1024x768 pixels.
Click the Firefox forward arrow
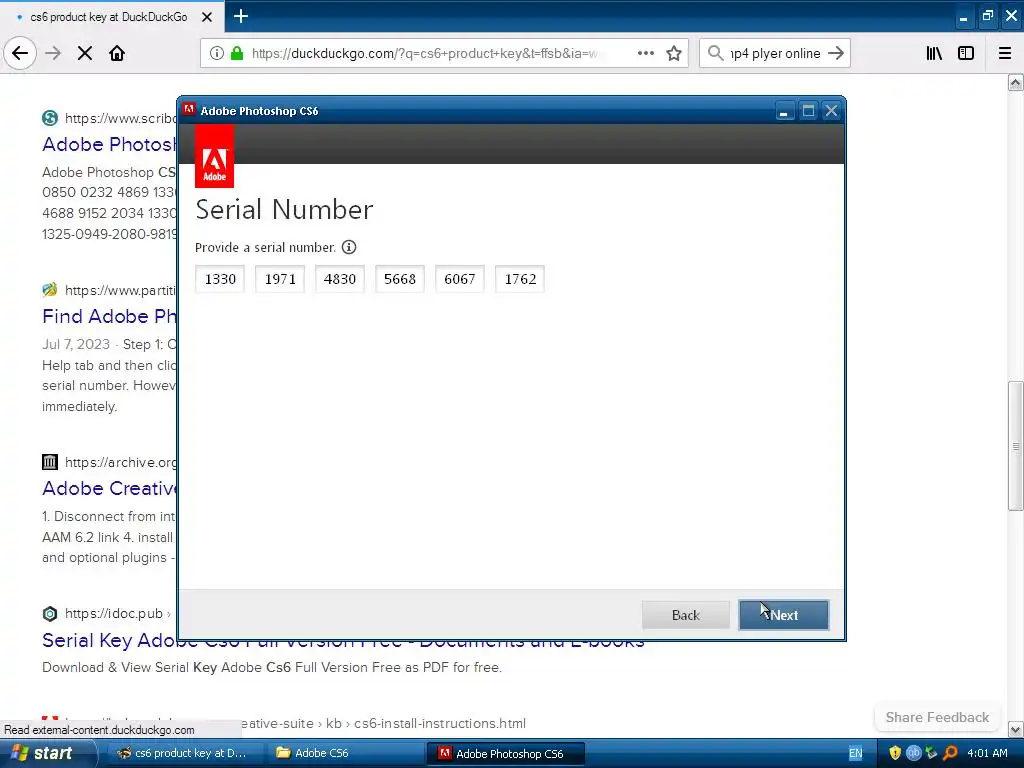[x=53, y=53]
